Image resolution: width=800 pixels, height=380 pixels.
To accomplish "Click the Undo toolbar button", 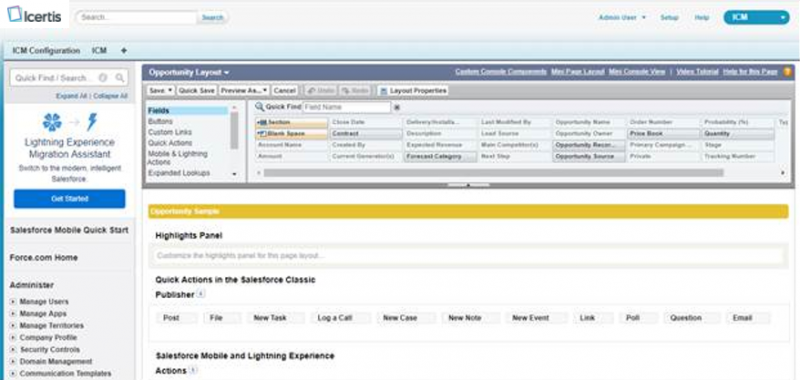I will pos(320,90).
